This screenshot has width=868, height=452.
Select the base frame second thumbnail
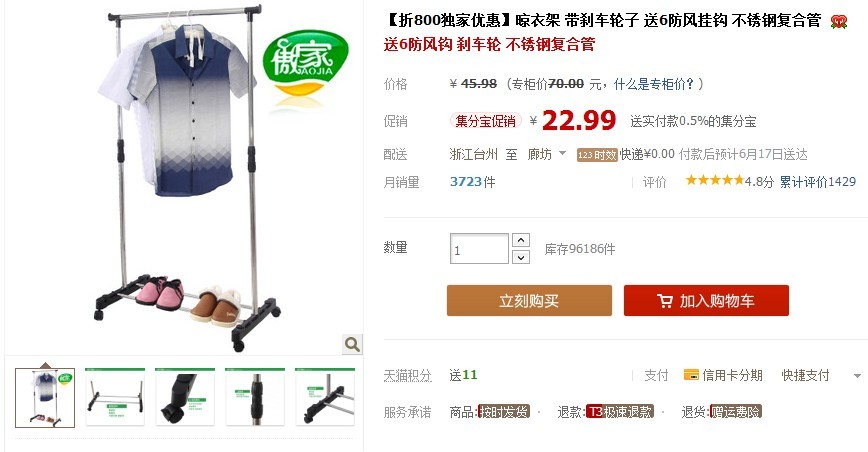[x=115, y=397]
